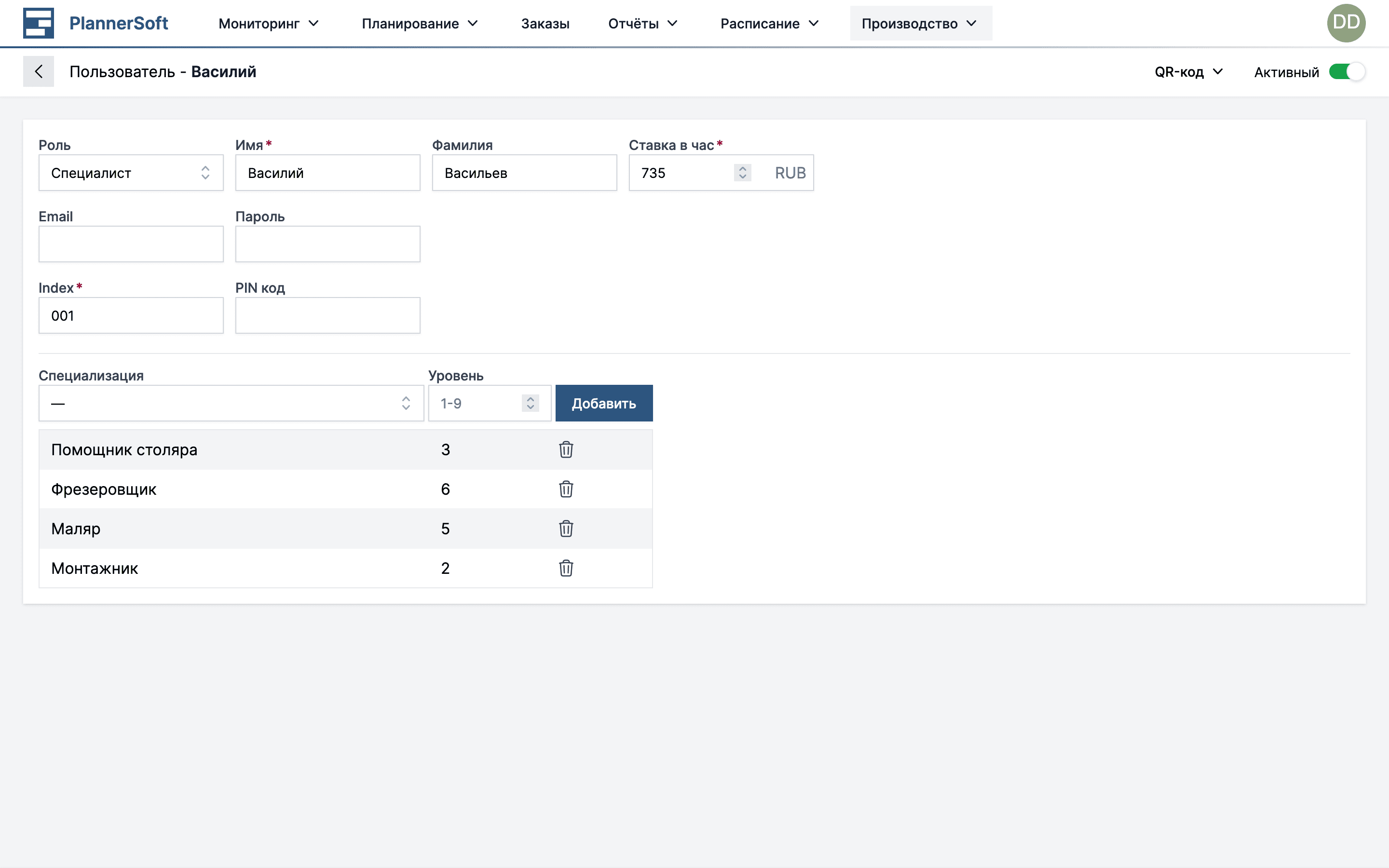Image resolution: width=1389 pixels, height=868 pixels.
Task: Open the DD user avatar menu
Action: 1346,23
